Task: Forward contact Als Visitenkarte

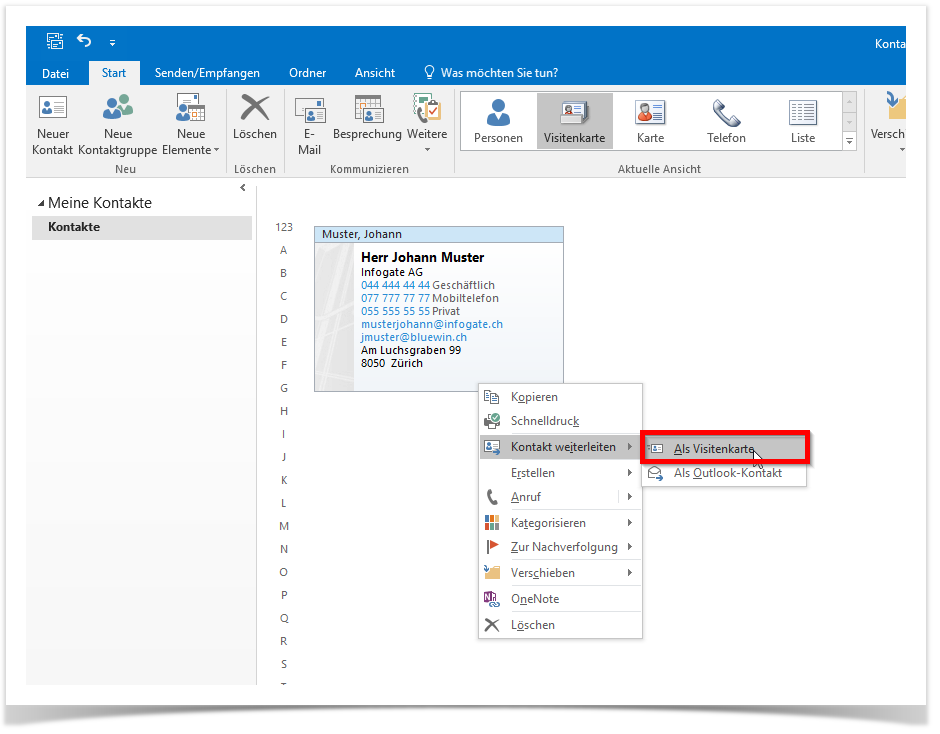Action: 725,449
